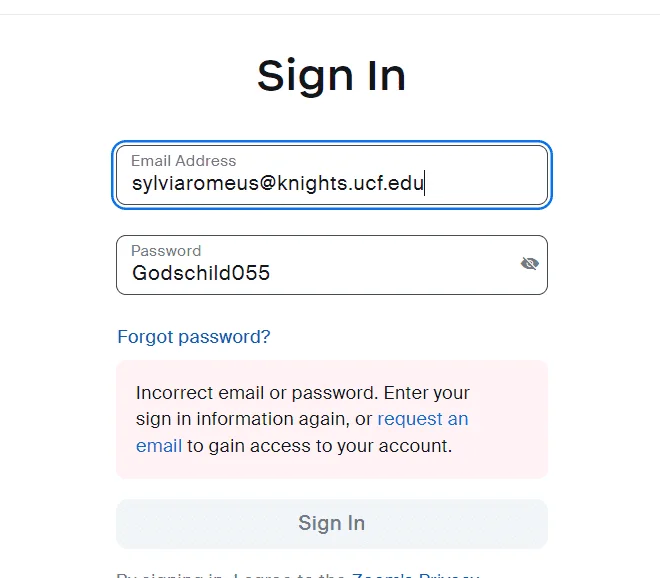Click the disabled Sign In button
The width and height of the screenshot is (660, 578).
click(332, 524)
